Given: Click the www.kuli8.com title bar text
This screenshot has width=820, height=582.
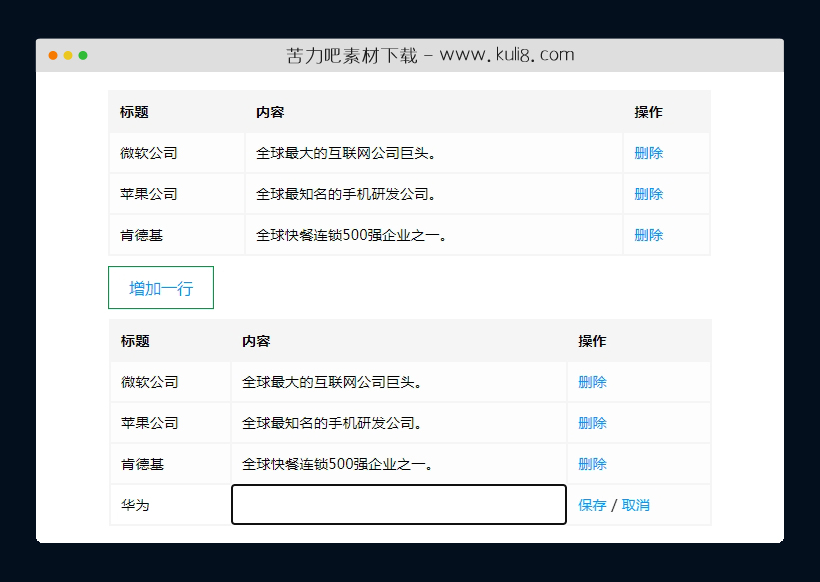Looking at the screenshot, I should (x=410, y=55).
